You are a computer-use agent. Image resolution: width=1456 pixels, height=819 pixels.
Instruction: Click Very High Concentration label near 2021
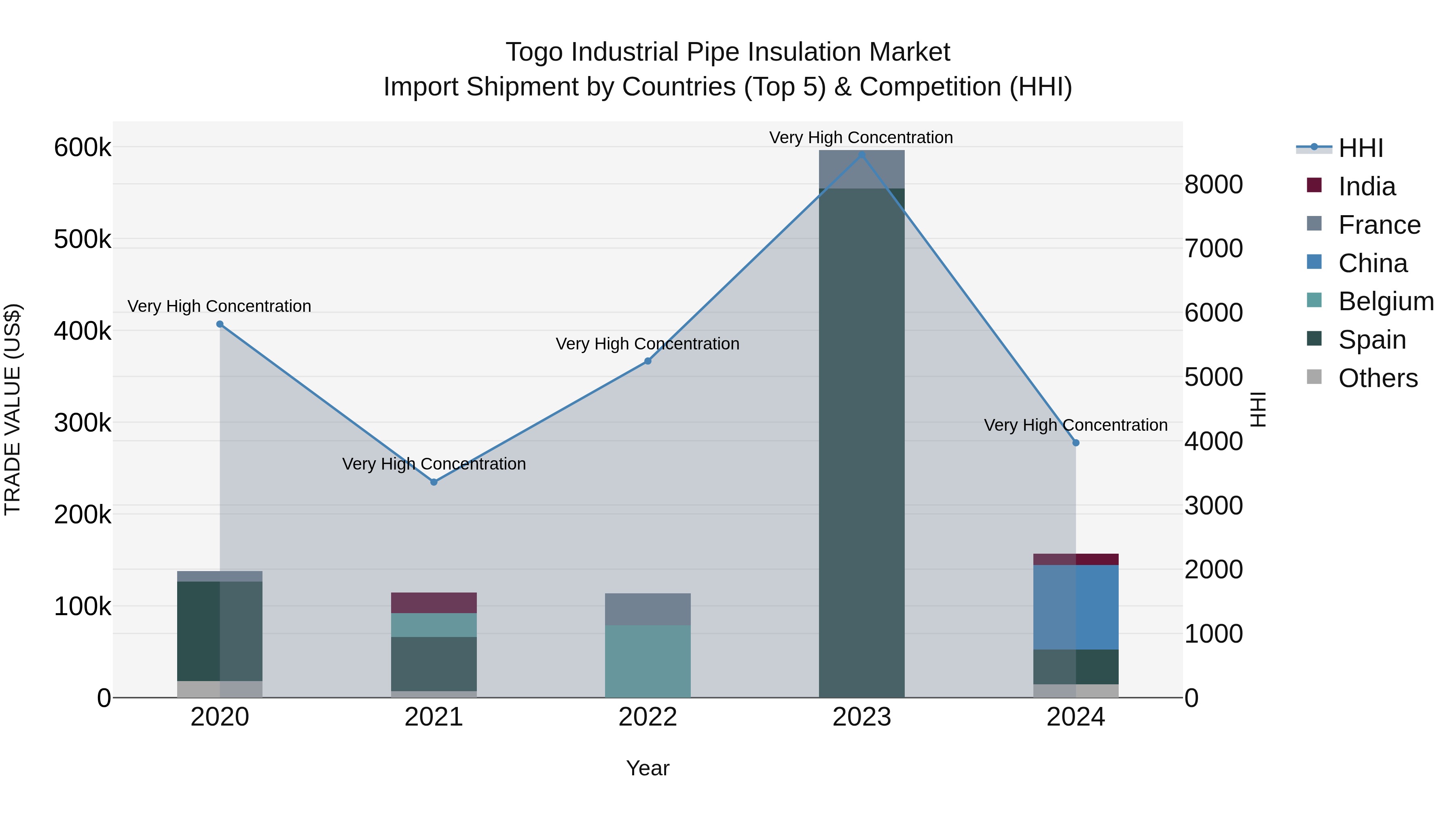434,463
